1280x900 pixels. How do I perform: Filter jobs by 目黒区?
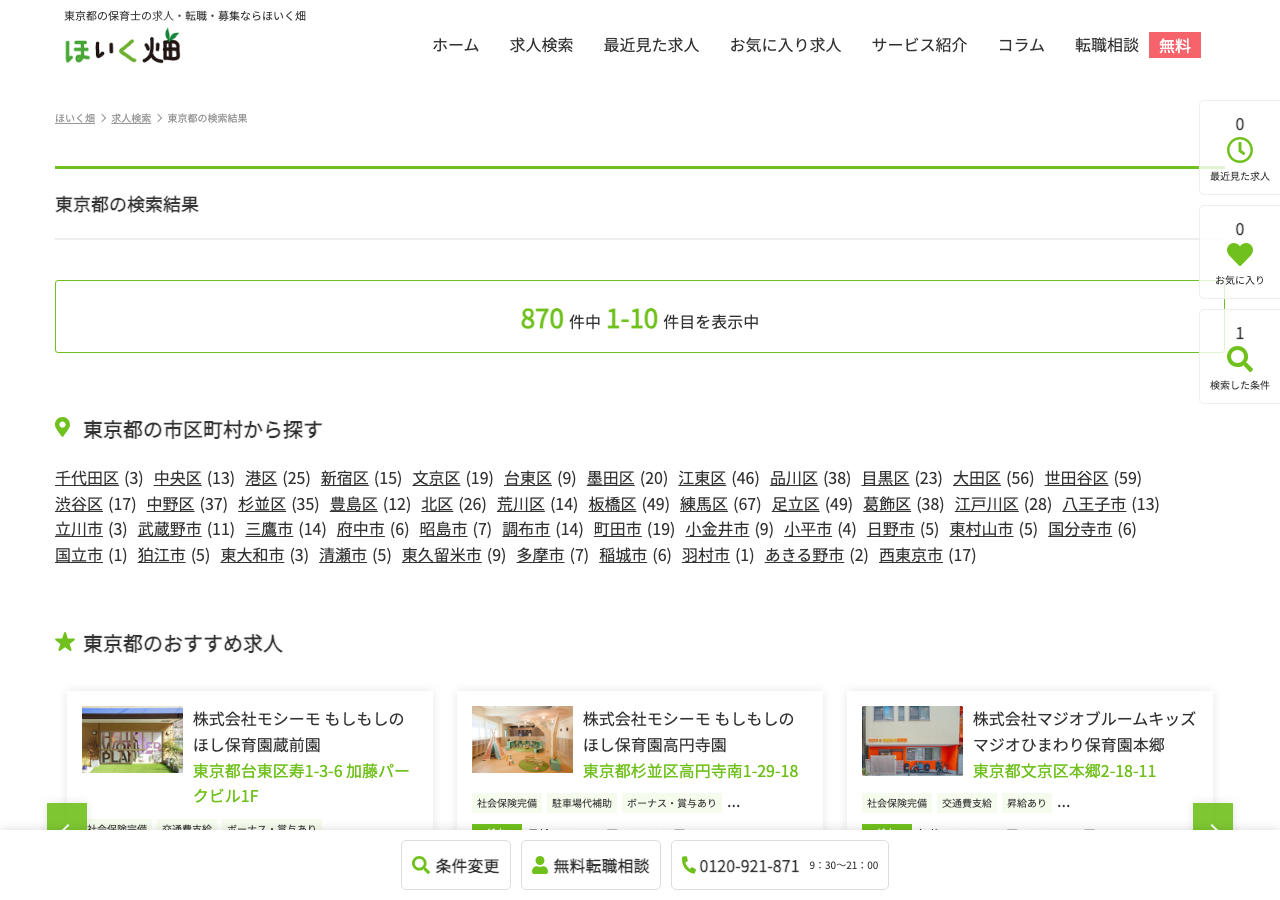pyautogui.click(x=886, y=478)
